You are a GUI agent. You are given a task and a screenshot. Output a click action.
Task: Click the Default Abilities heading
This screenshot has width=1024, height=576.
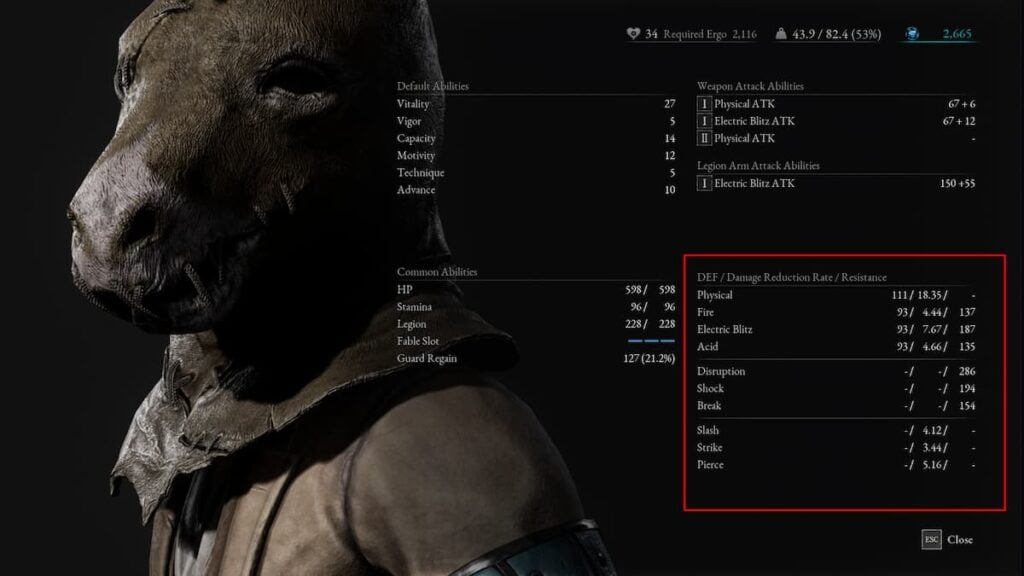click(432, 86)
